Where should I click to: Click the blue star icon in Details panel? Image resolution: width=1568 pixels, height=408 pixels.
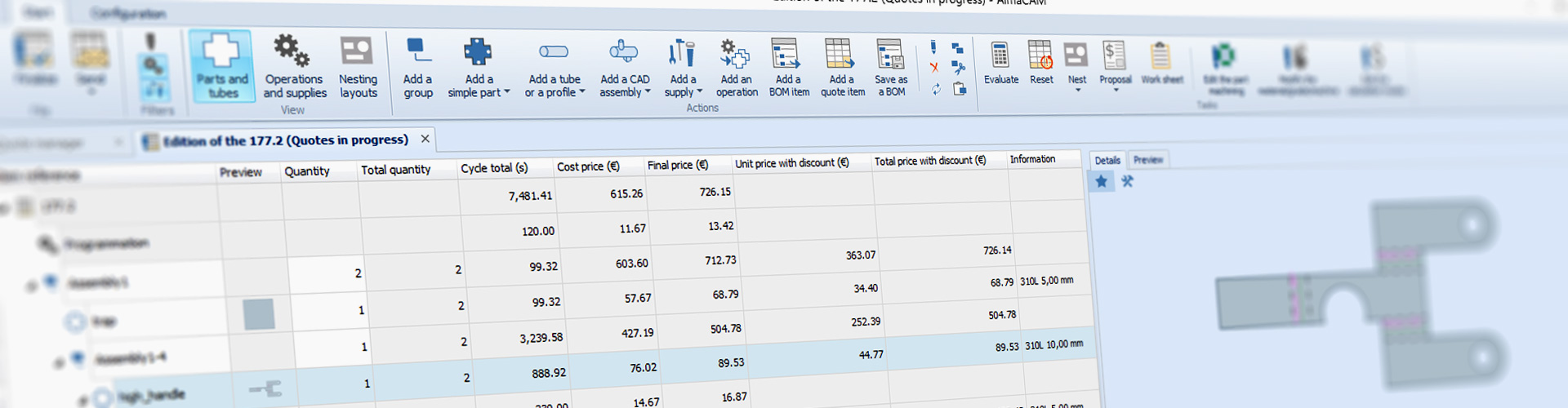point(1102,181)
